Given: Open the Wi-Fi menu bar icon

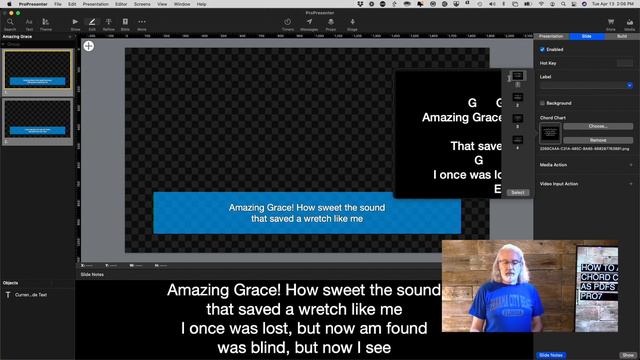Looking at the screenshot, I should point(542,4).
